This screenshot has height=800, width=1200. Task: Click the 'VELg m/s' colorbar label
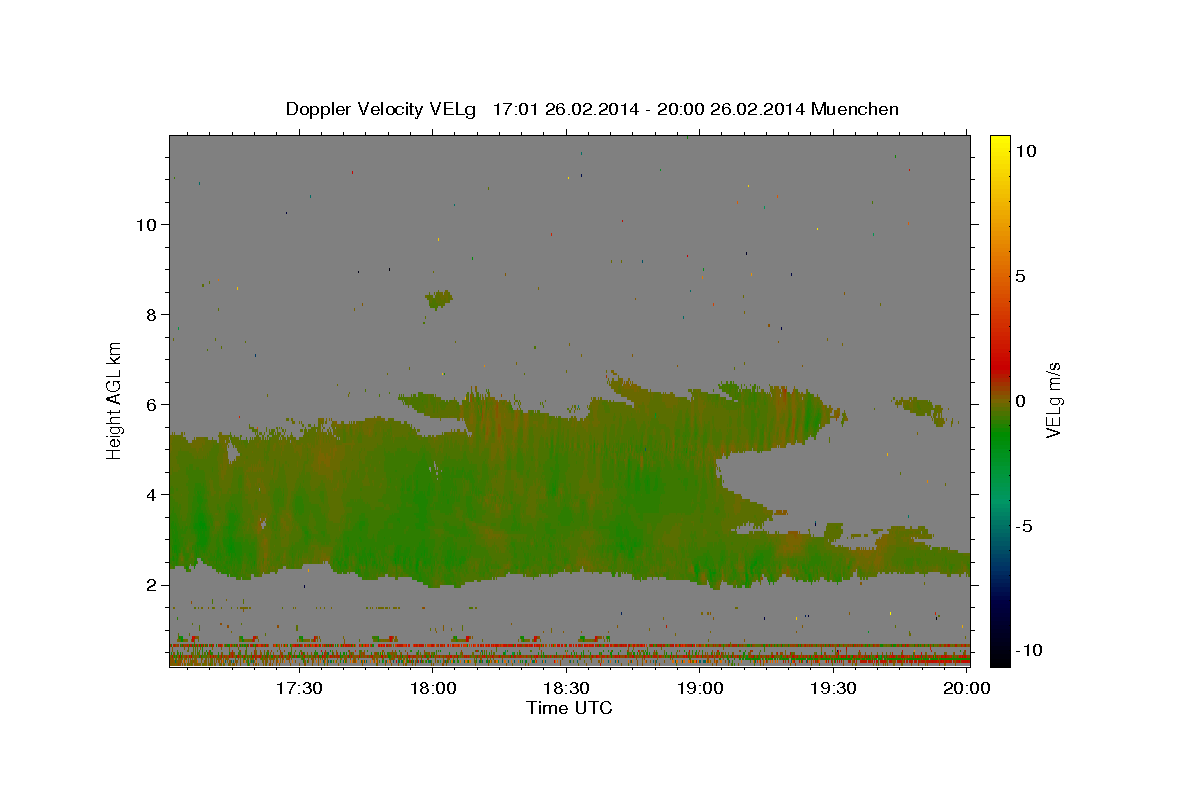(1053, 399)
